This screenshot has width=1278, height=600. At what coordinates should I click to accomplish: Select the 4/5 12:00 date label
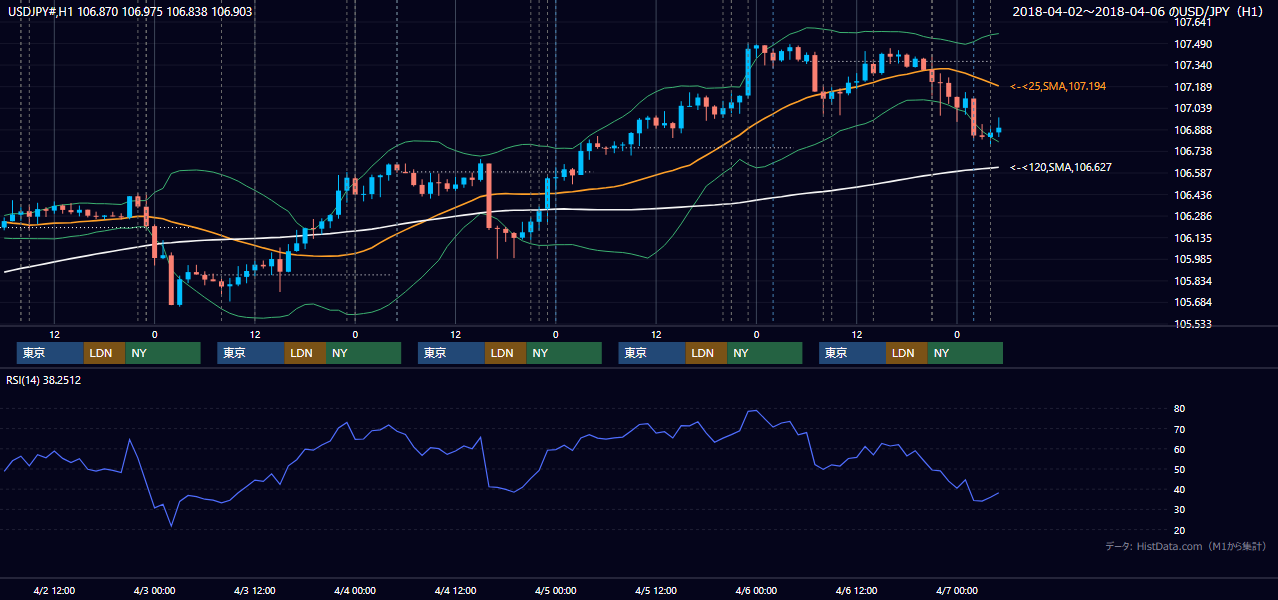pyautogui.click(x=656, y=590)
